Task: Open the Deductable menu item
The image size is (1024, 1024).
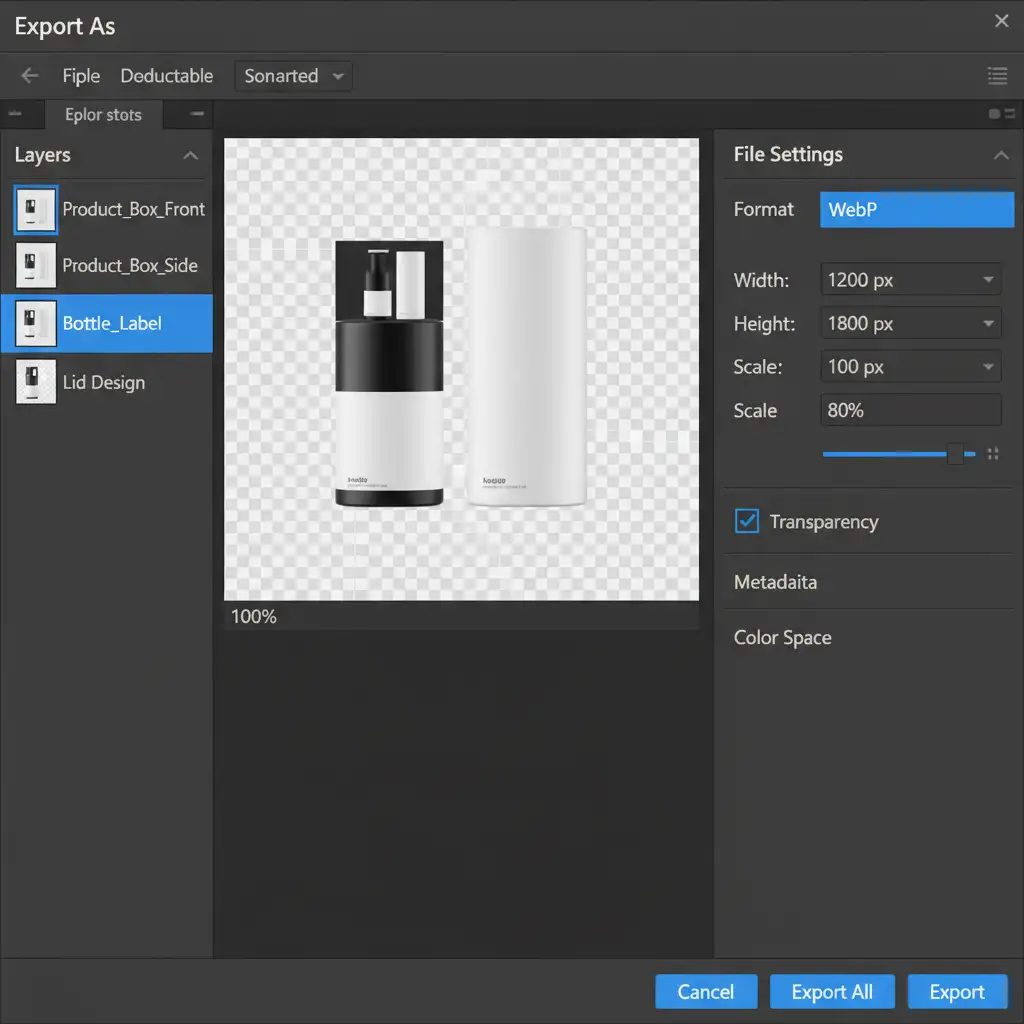Action: pos(166,76)
